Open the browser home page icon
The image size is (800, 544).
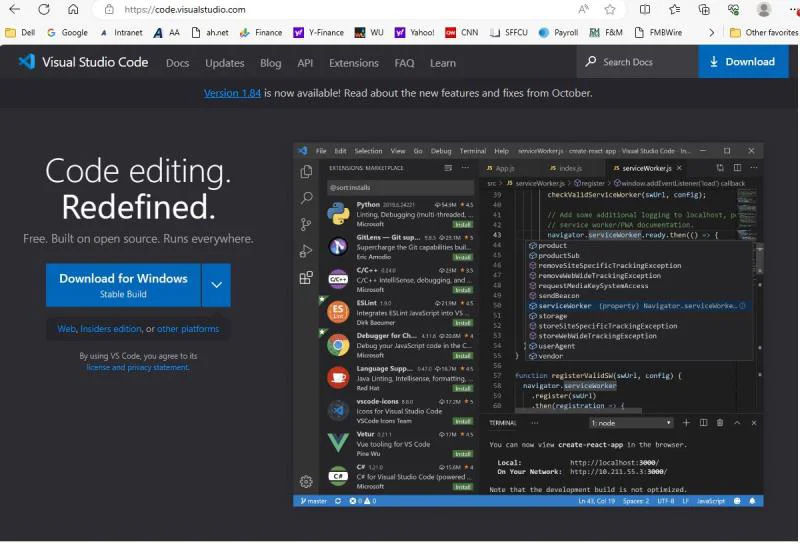73,9
